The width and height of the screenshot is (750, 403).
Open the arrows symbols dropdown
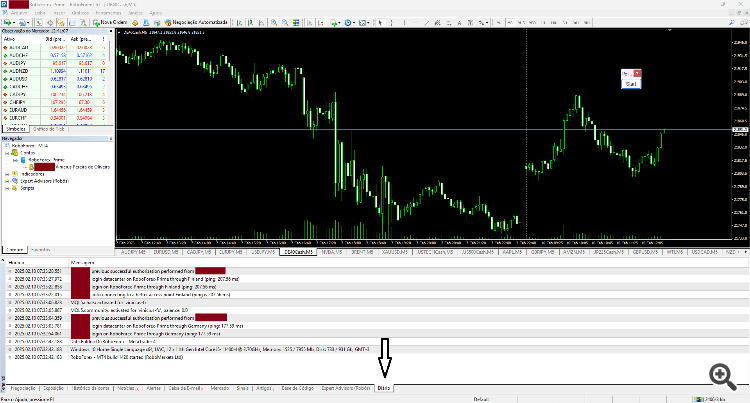point(483,22)
